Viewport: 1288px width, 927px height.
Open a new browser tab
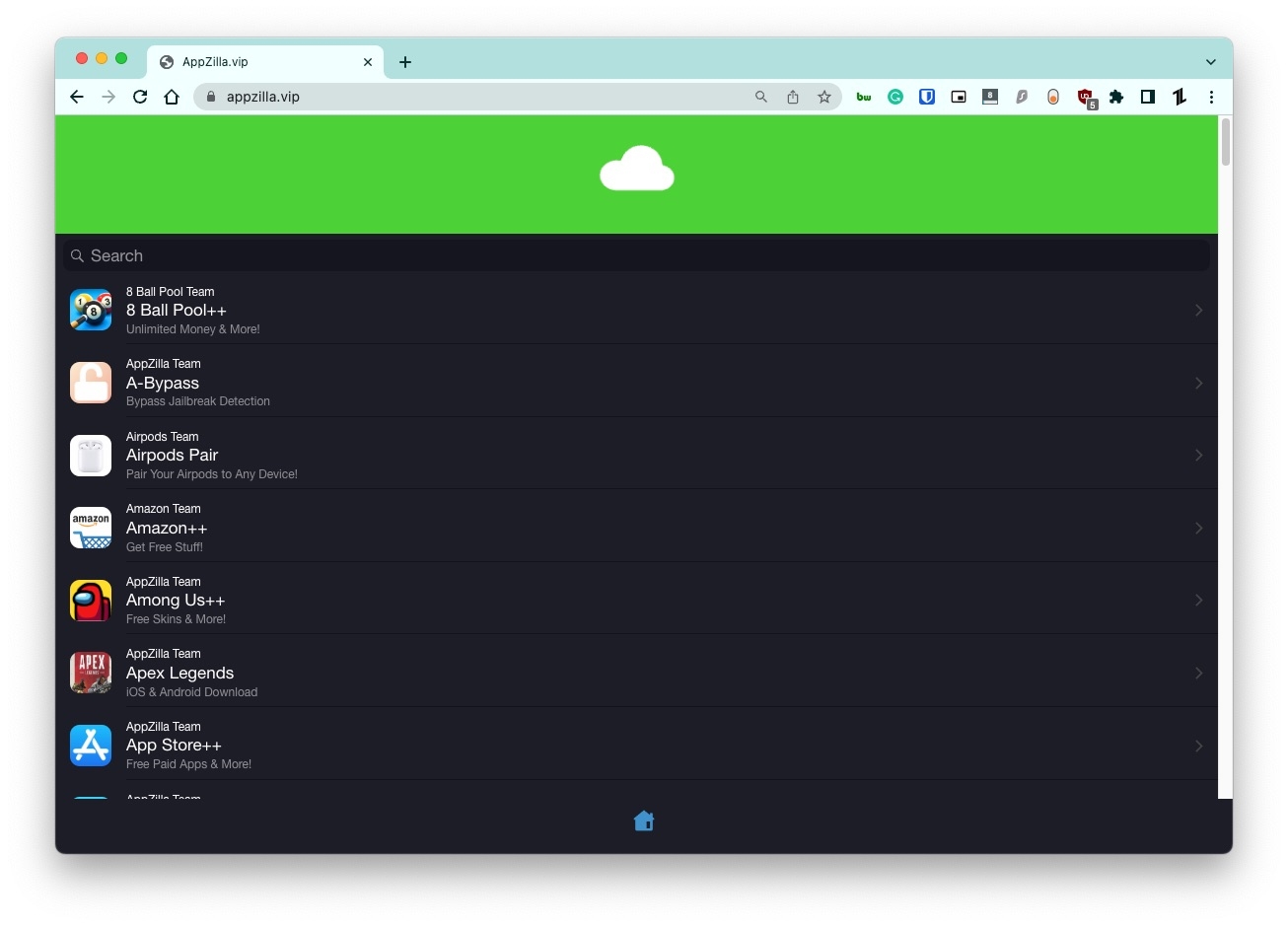[405, 62]
